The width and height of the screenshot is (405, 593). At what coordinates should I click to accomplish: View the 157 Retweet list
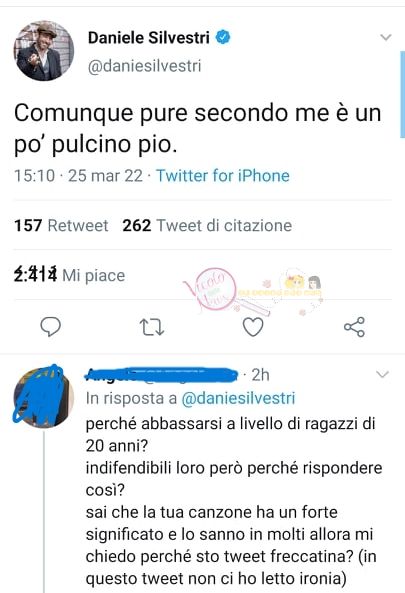pos(61,226)
